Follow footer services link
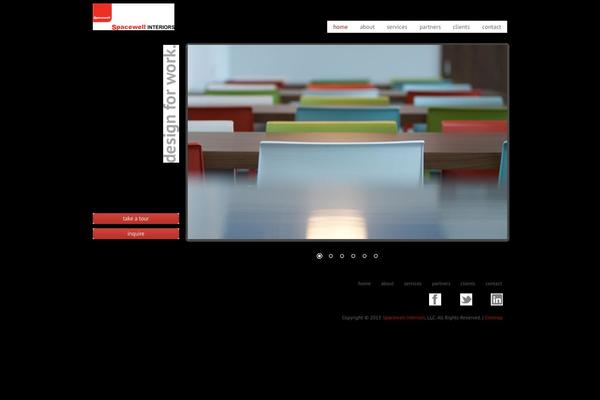Screen dimensions: 600x400 [412, 284]
